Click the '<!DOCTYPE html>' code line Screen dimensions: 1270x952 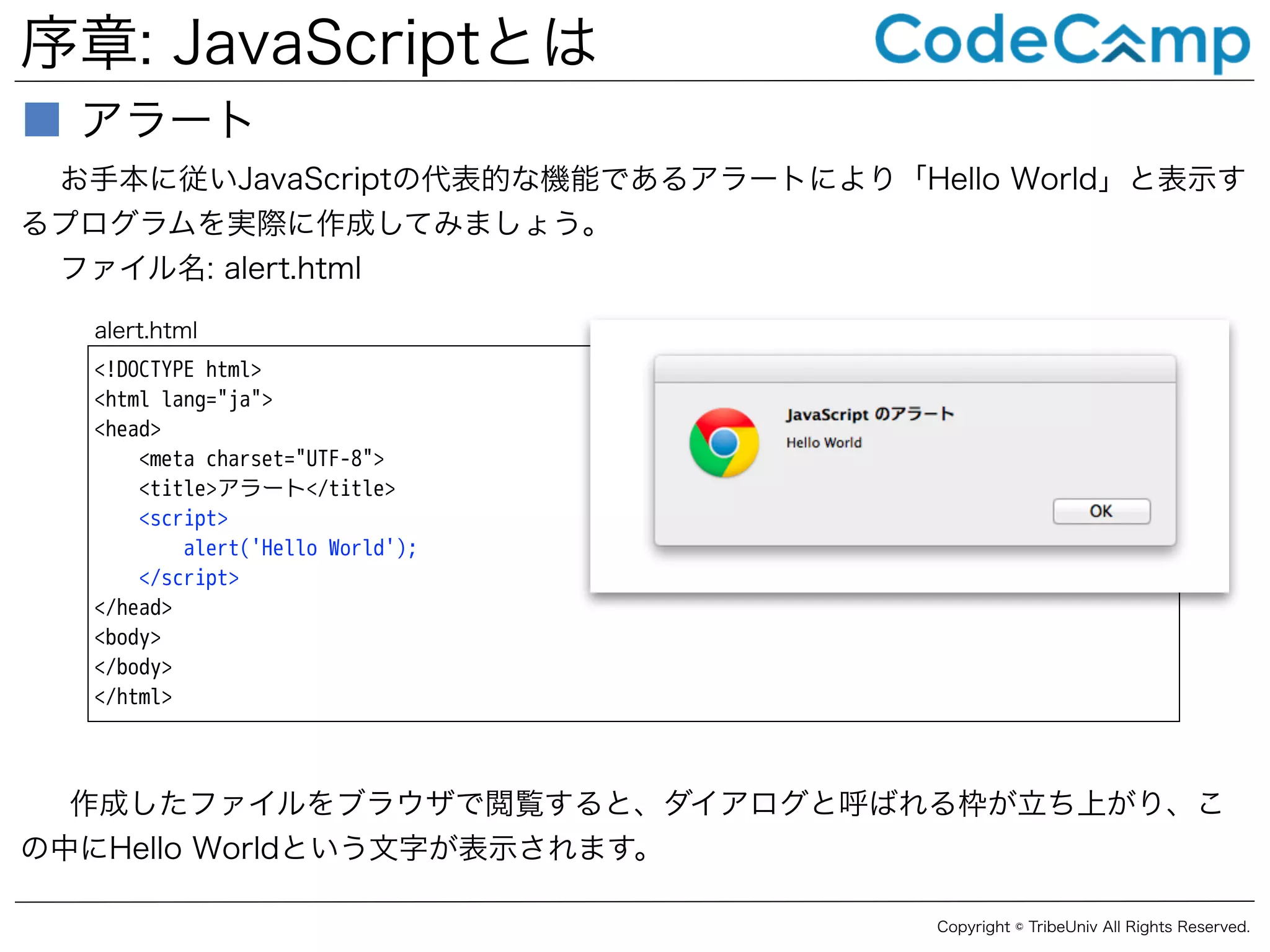[x=178, y=369]
